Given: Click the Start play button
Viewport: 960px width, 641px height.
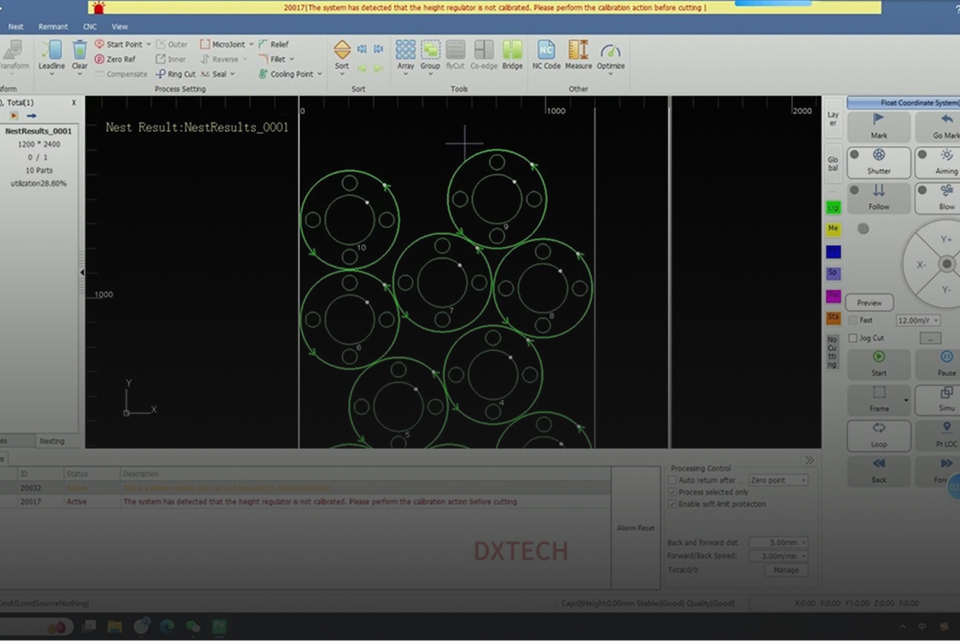Looking at the screenshot, I should (879, 364).
